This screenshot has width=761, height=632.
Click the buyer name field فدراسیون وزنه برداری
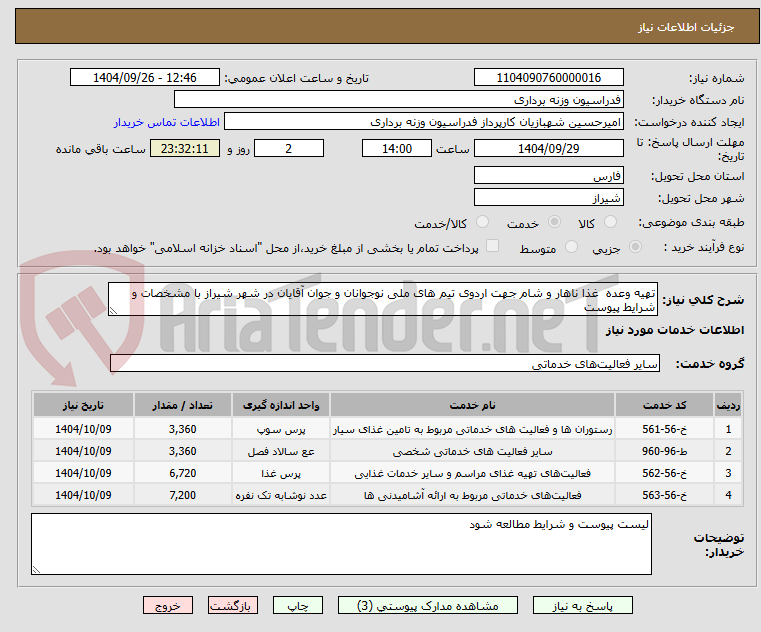[398, 100]
